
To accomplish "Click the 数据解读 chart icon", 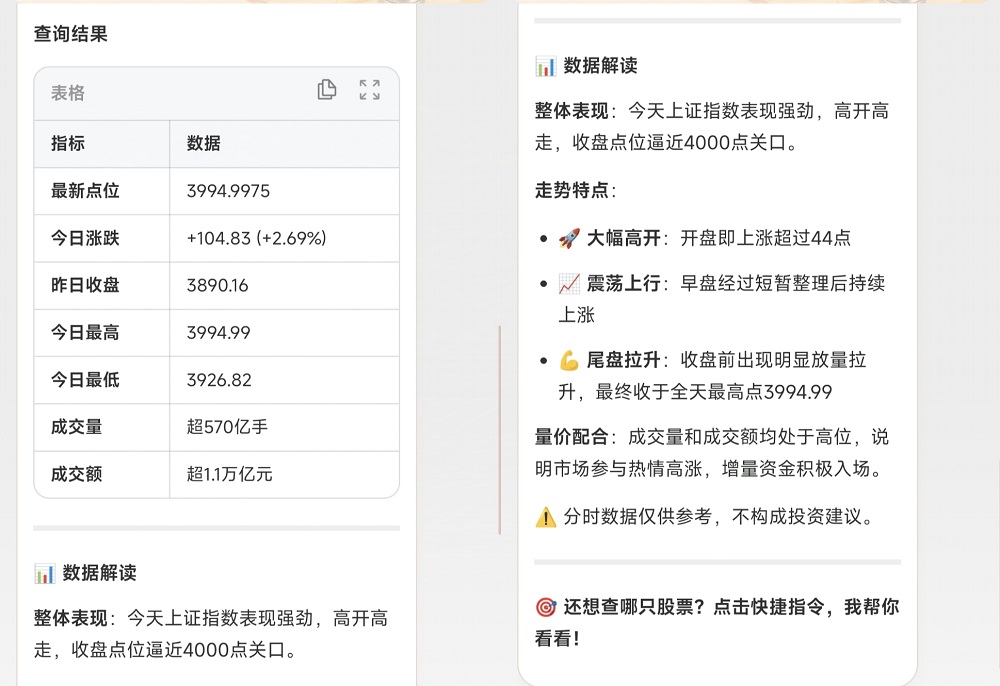I will click(x=544, y=66).
